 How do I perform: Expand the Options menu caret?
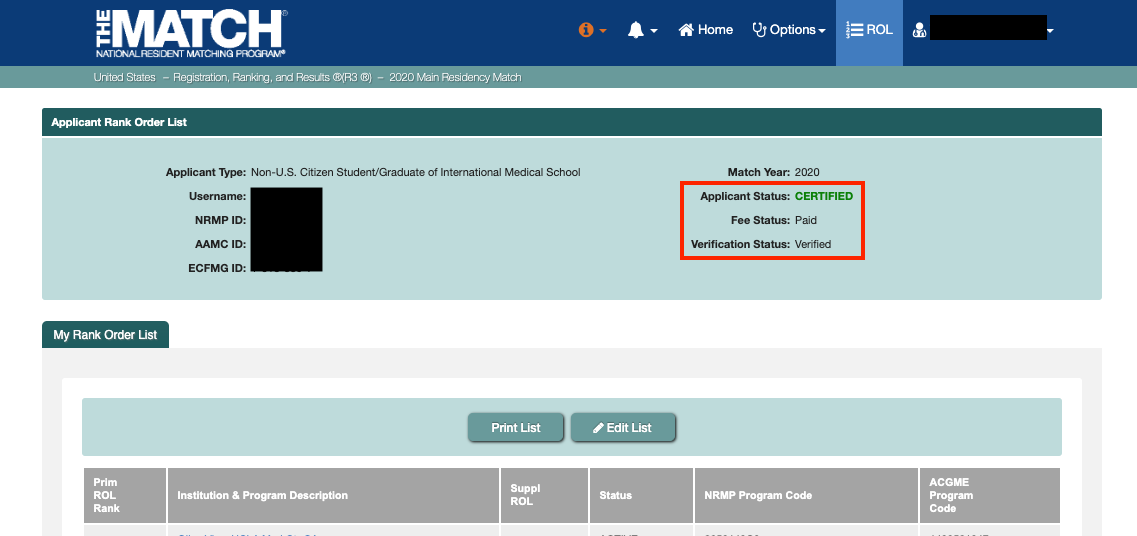[x=822, y=31]
